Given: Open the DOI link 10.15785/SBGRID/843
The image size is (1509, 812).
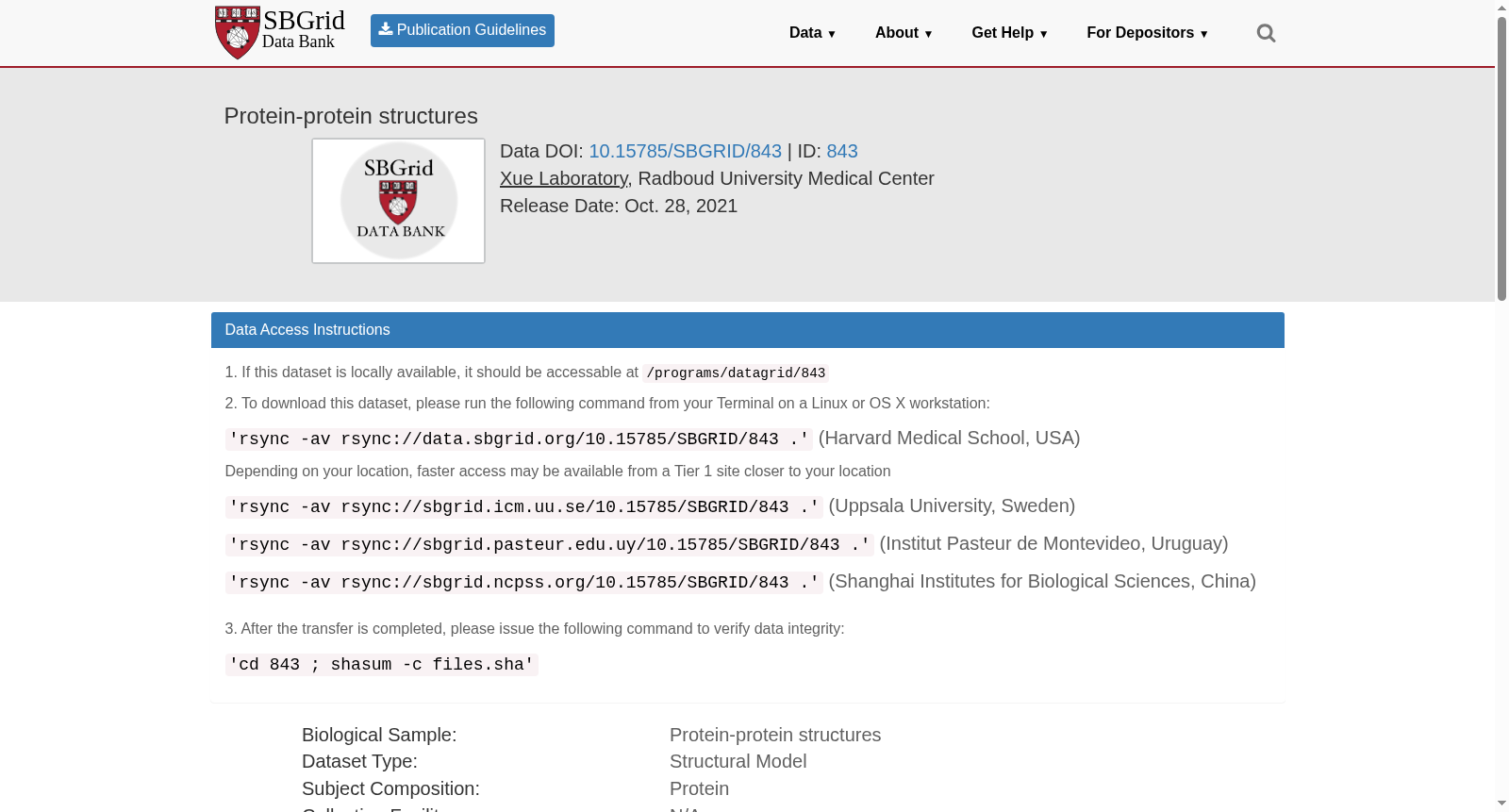Looking at the screenshot, I should click(x=686, y=151).
